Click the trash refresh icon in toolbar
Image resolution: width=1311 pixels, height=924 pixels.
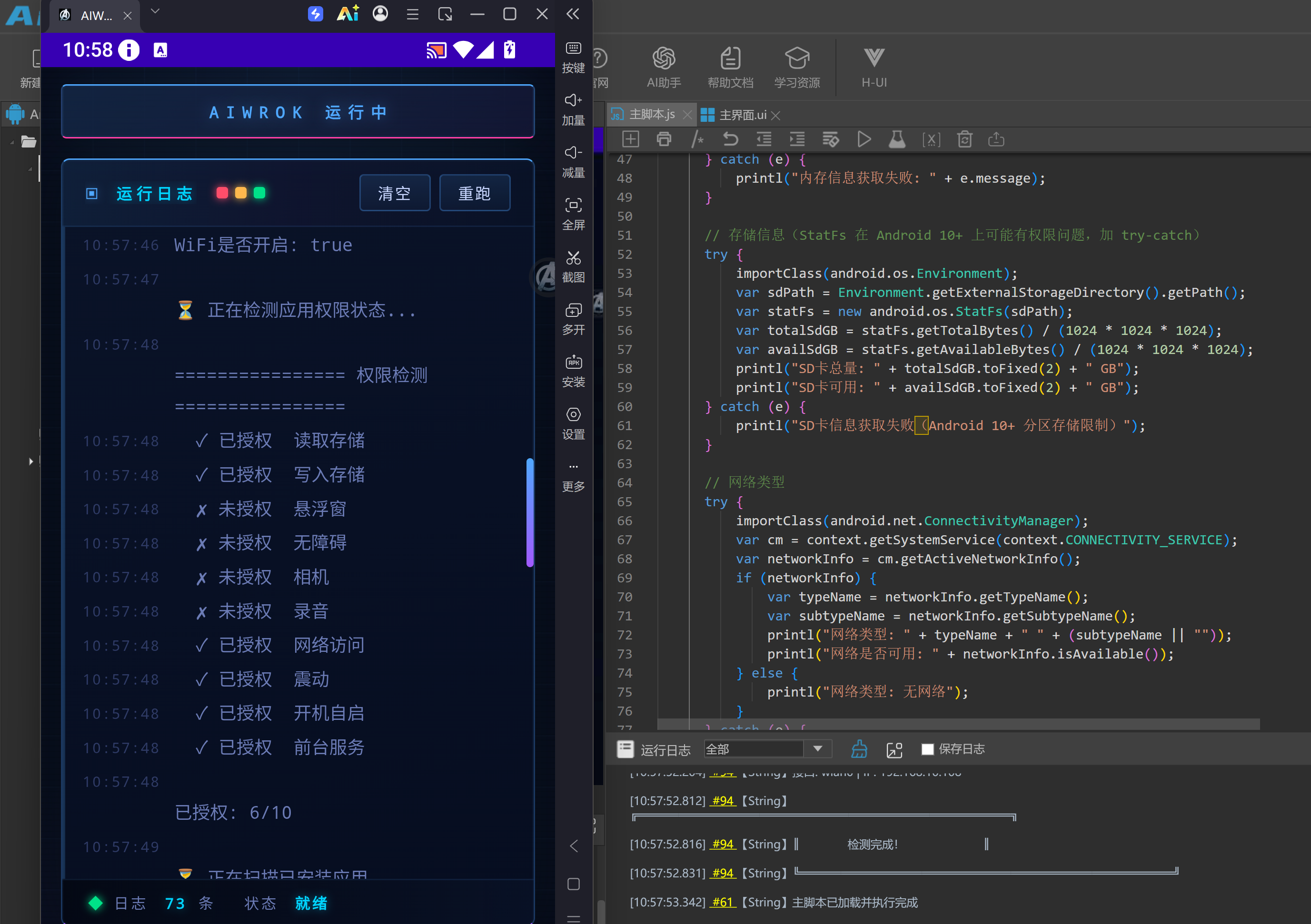point(964,139)
